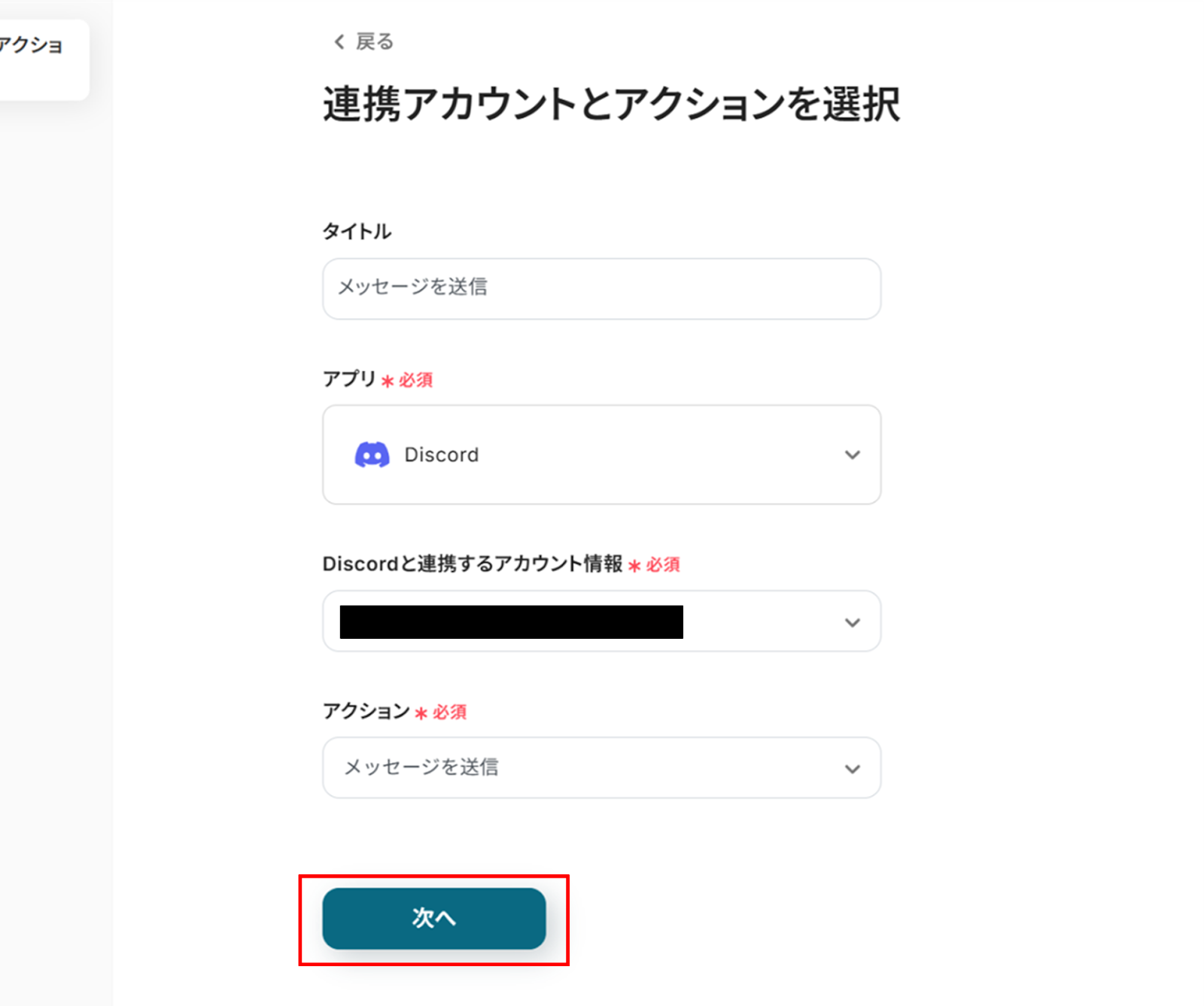The width and height of the screenshot is (1204, 1006).
Task: Click the Discordと連携するアカウント情報 label
Action: (472, 564)
